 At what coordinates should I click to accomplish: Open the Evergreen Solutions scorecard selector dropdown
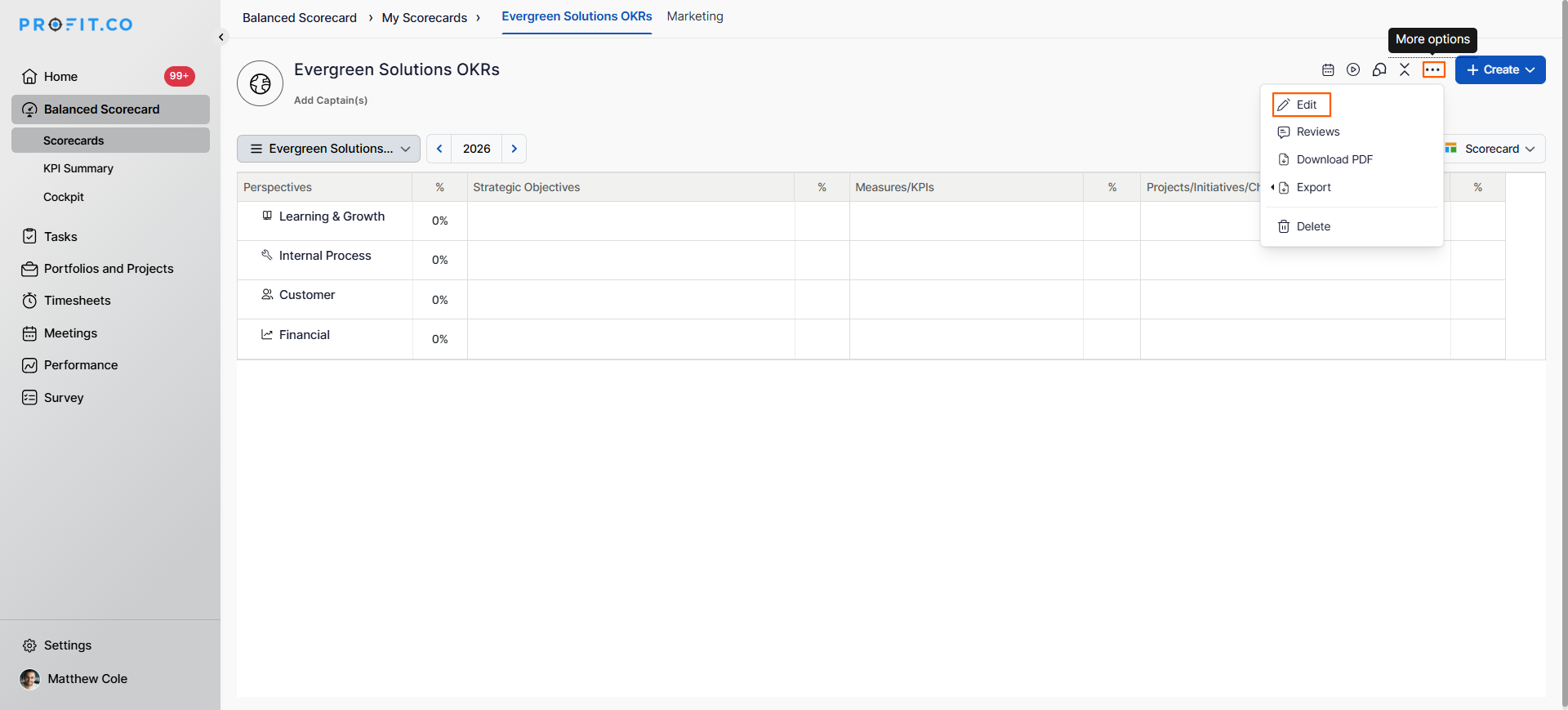point(328,149)
